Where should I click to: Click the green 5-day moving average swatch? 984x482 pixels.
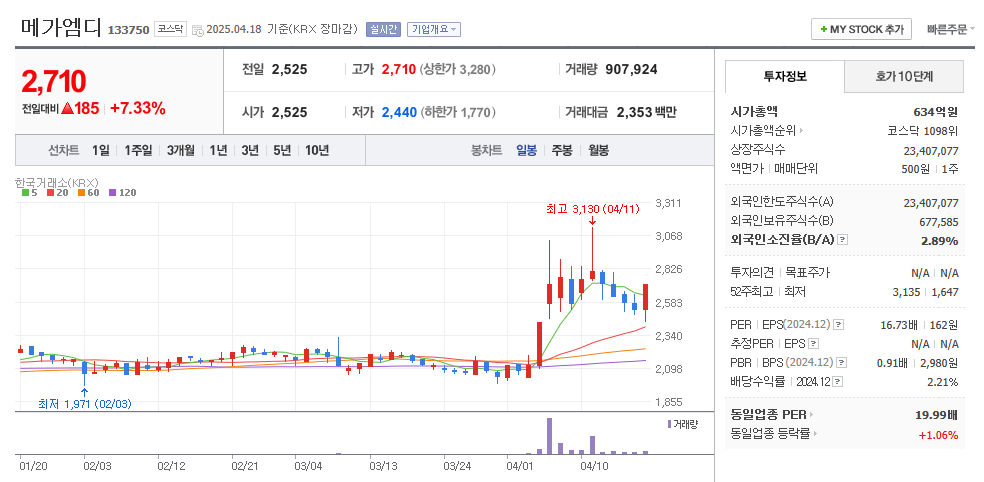25,193
